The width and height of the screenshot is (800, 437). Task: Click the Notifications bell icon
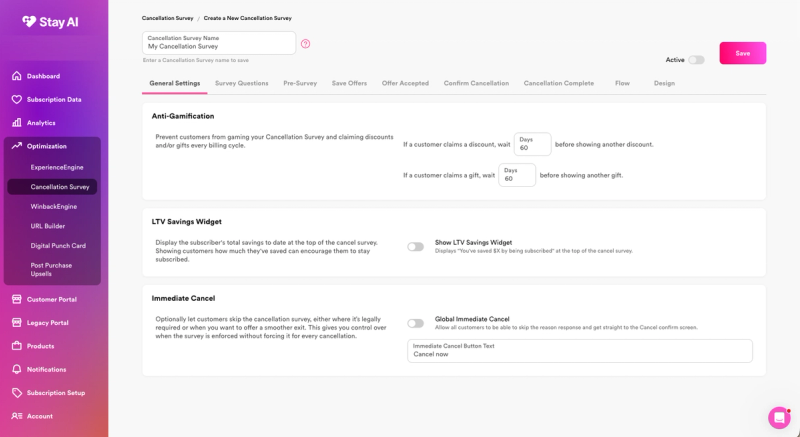tap(17, 369)
